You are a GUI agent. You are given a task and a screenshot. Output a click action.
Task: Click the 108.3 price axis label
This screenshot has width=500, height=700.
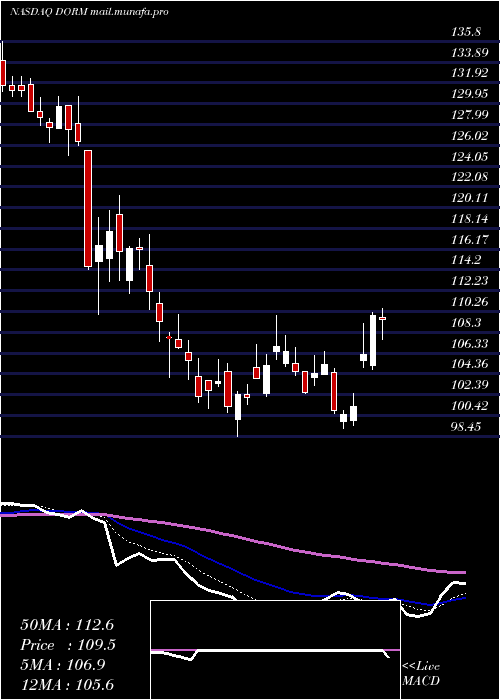pyautogui.click(x=466, y=322)
